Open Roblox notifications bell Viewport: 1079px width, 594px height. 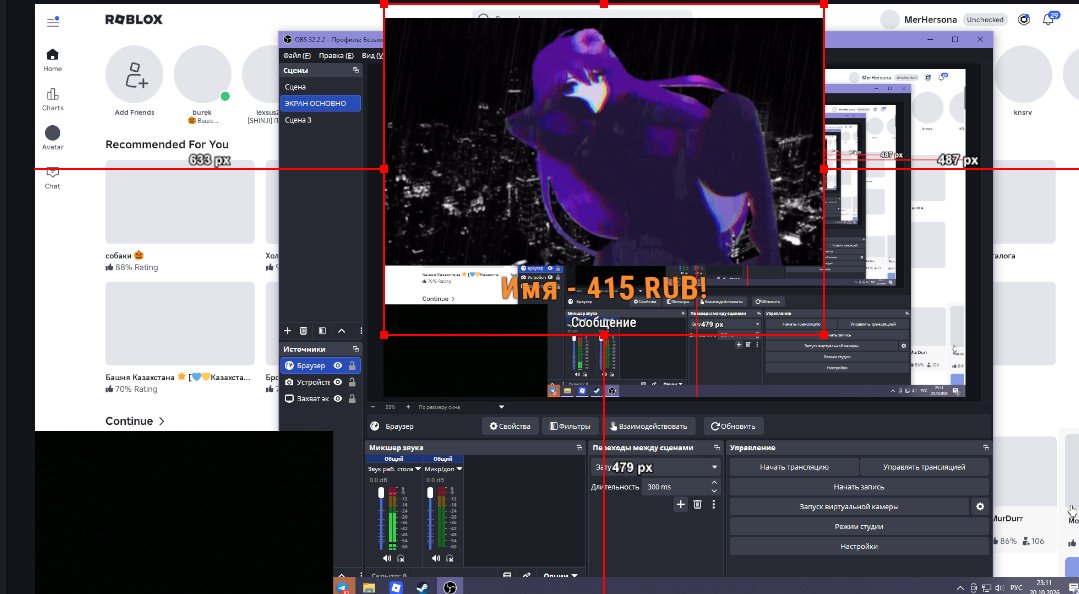click(x=1048, y=19)
